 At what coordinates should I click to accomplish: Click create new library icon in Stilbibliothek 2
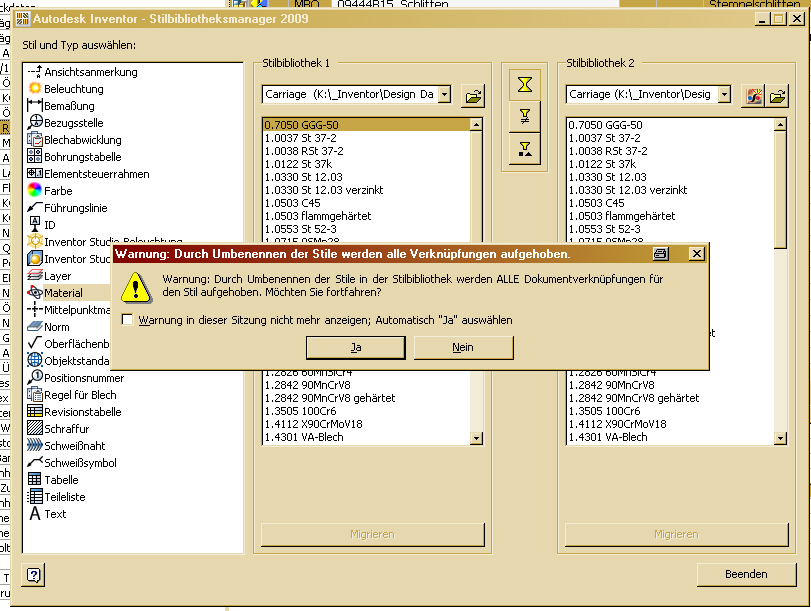(x=754, y=96)
